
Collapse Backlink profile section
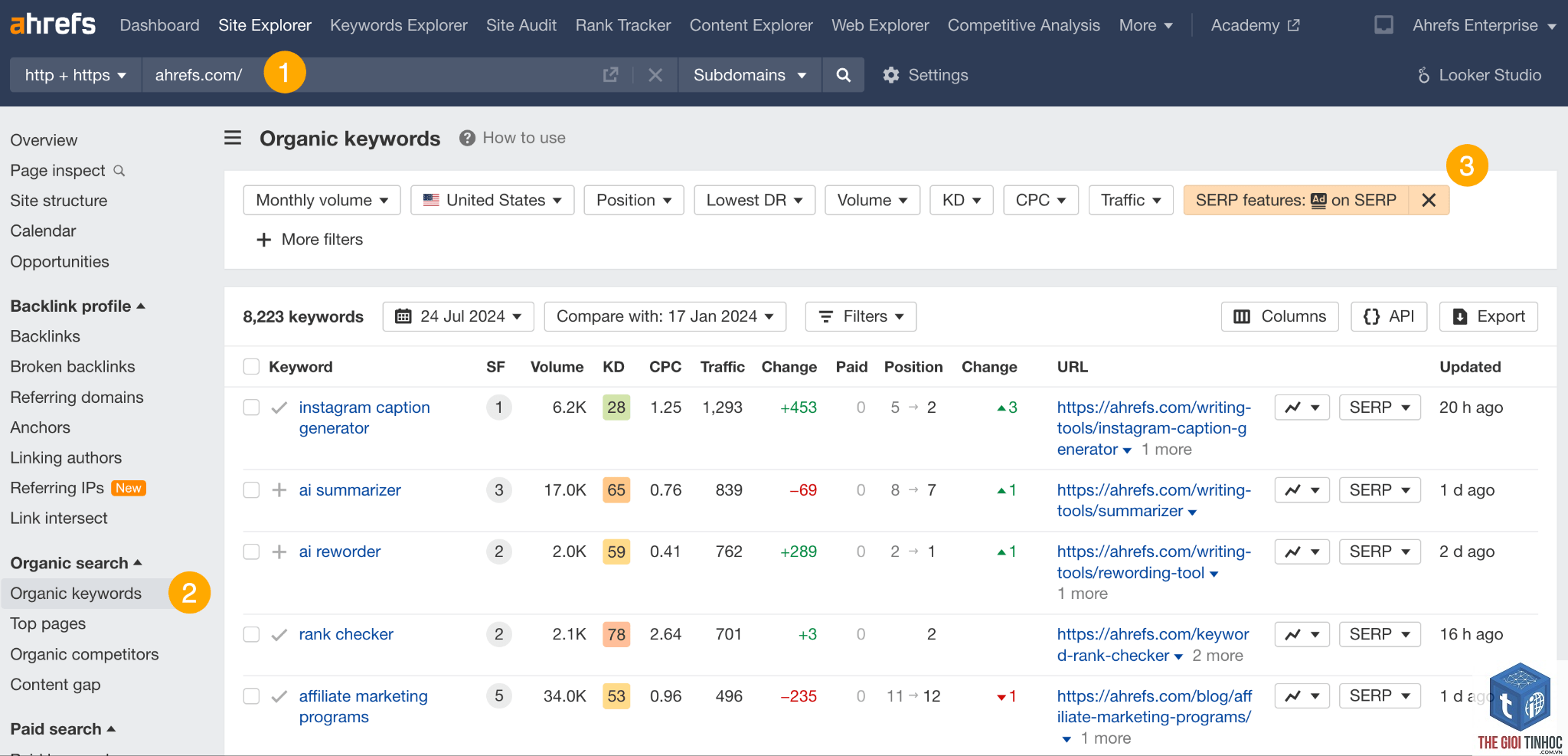pyautogui.click(x=77, y=306)
